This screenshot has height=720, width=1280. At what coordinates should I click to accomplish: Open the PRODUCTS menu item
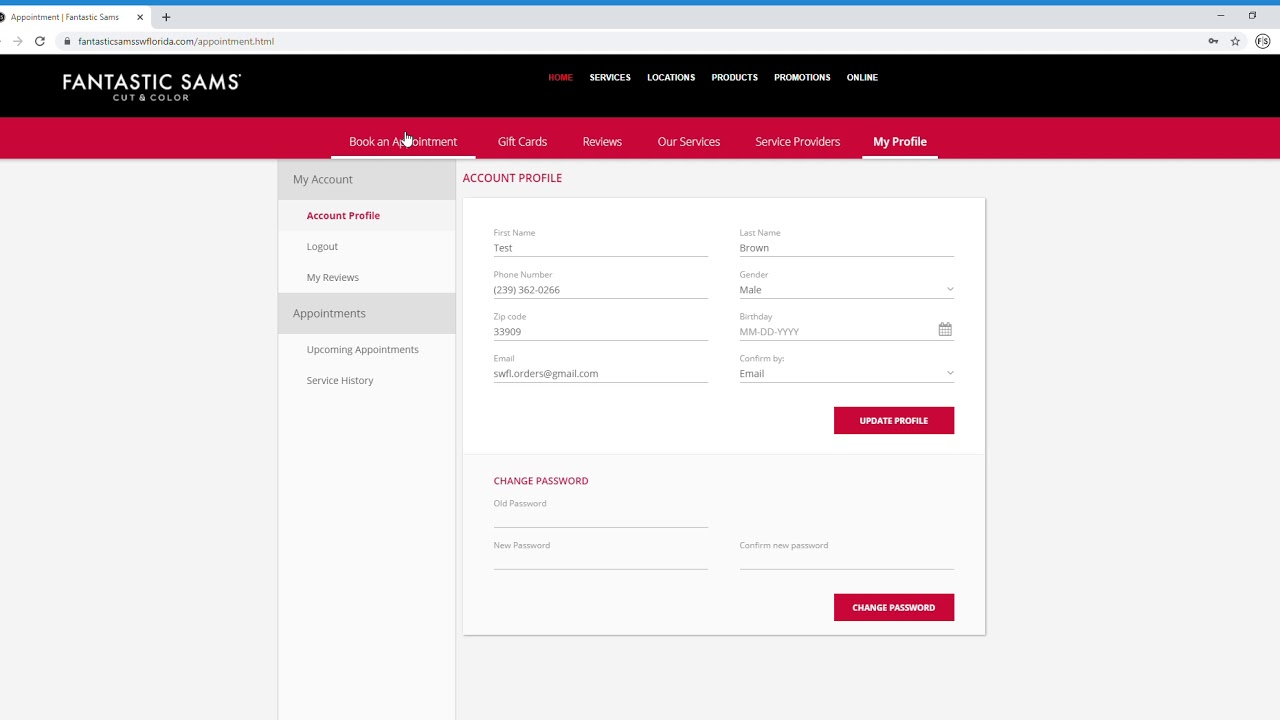(x=734, y=77)
